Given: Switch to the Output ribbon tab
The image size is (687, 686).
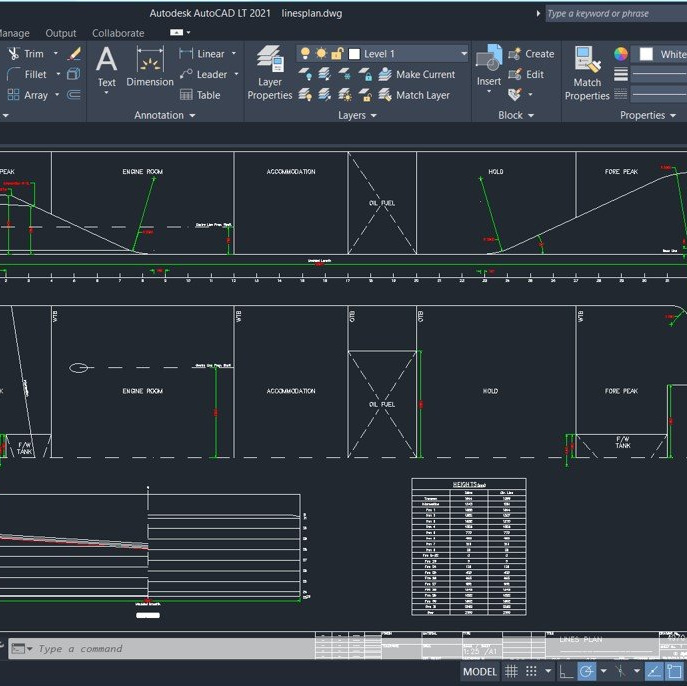Looking at the screenshot, I should (61, 33).
